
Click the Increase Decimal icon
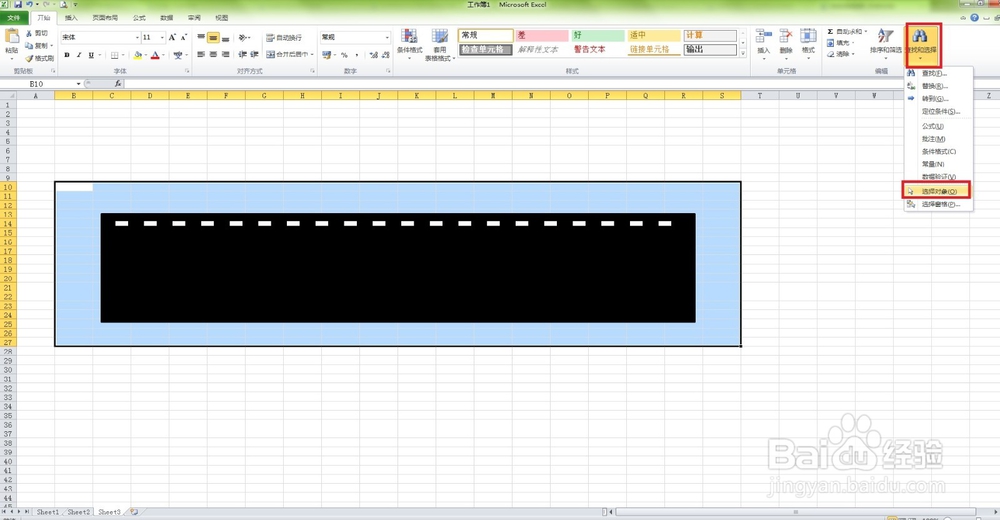point(374,55)
